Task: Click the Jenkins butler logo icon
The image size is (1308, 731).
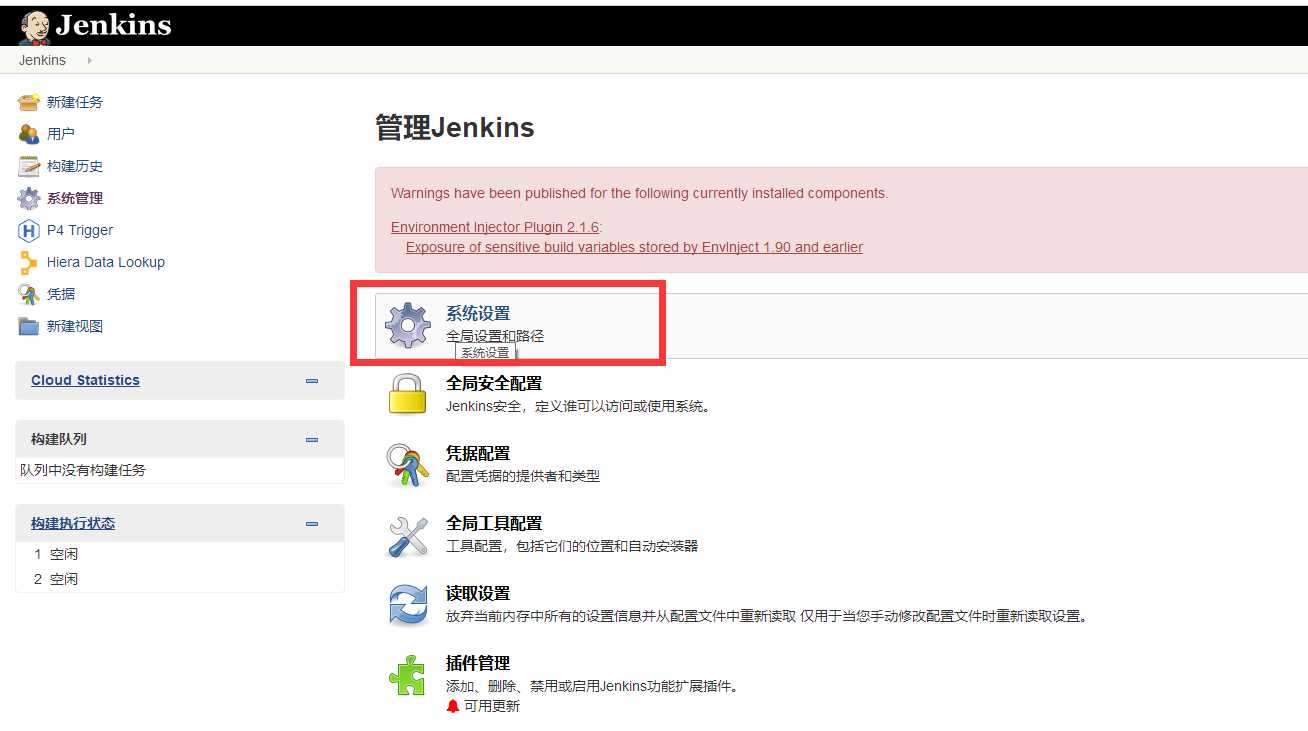Action: tap(34, 27)
